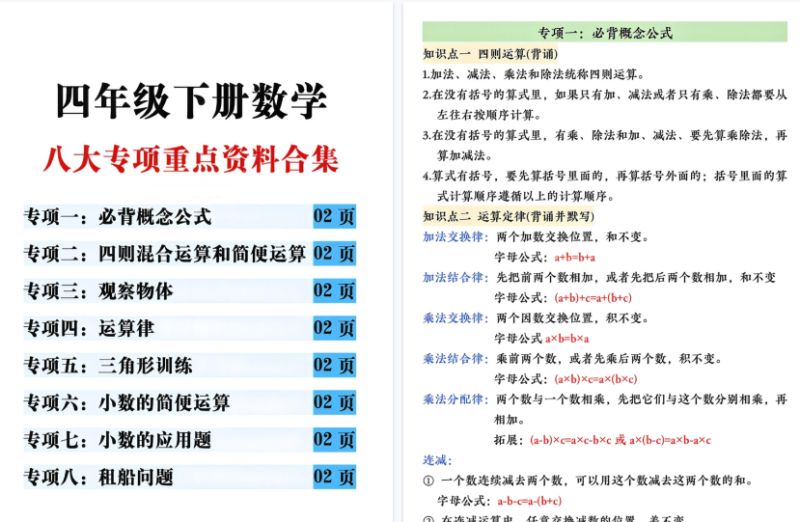This screenshot has width=800, height=522.
Task: Click the red subtitle 八大专项重点资料合集
Action: click(x=191, y=159)
